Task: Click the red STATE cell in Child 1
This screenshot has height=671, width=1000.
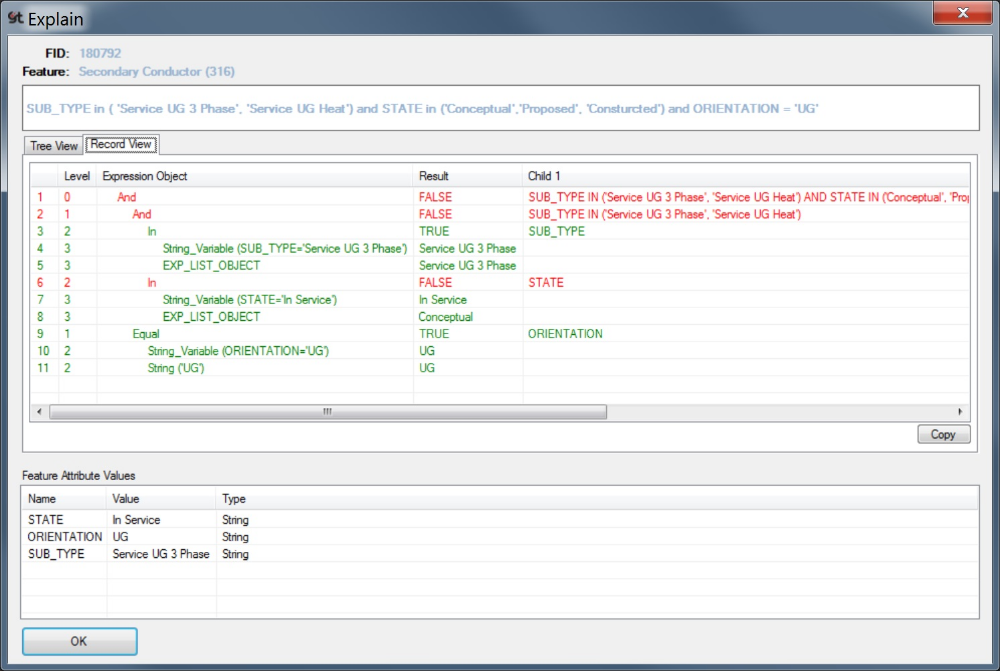Action: pyautogui.click(x=546, y=283)
